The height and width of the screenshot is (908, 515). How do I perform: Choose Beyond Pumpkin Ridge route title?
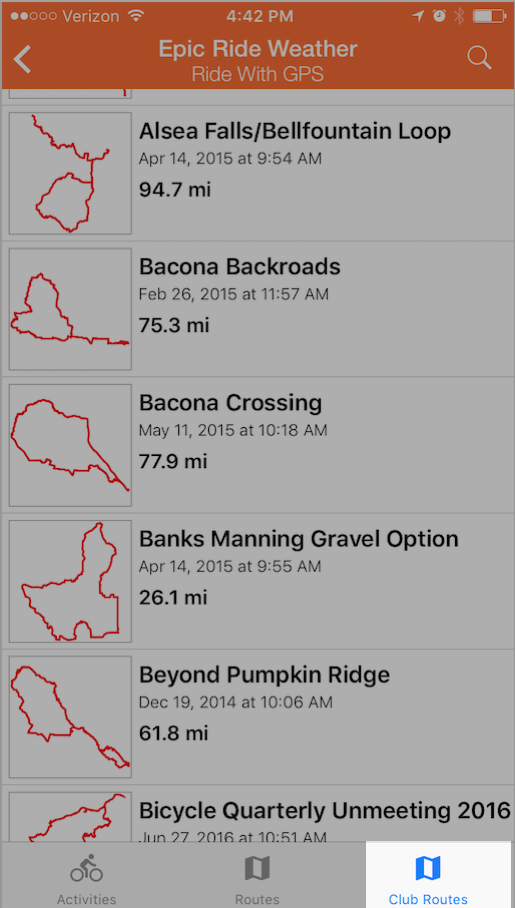265,675
